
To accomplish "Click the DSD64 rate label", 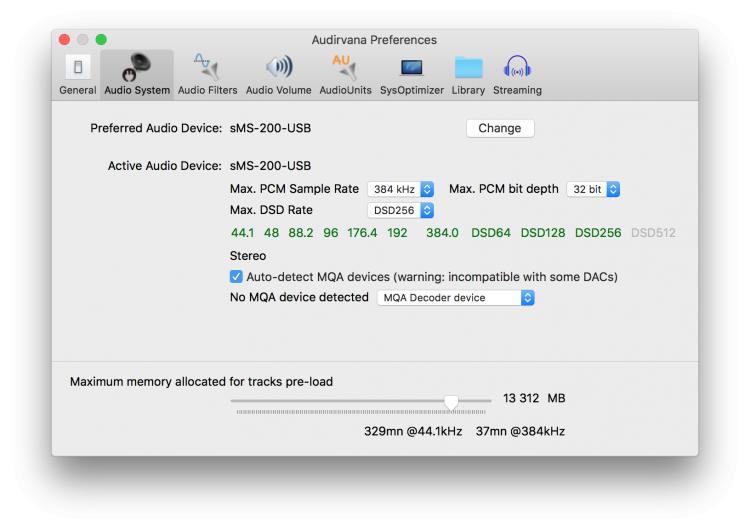I will pyautogui.click(x=491, y=233).
